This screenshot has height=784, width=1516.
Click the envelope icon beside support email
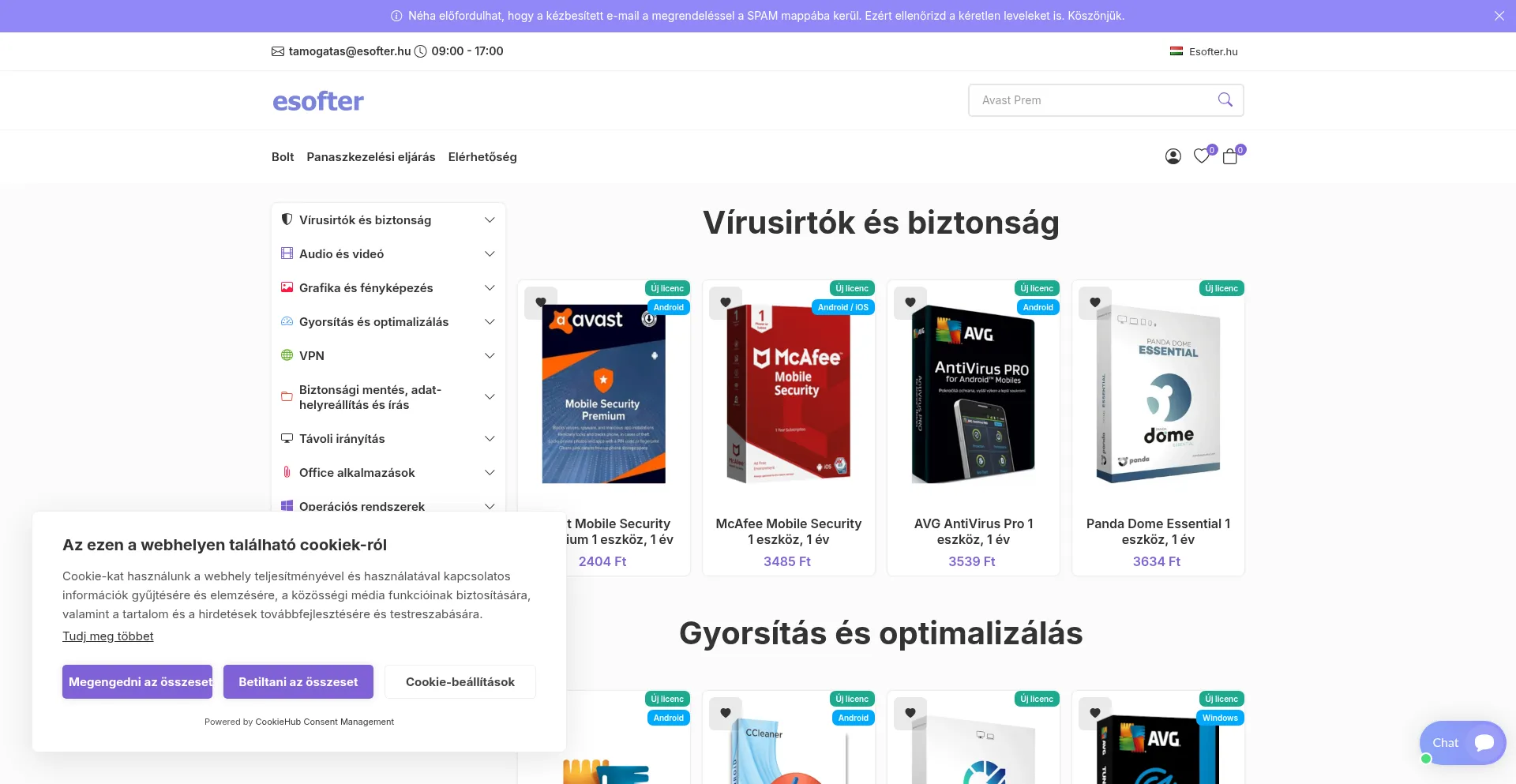[278, 51]
